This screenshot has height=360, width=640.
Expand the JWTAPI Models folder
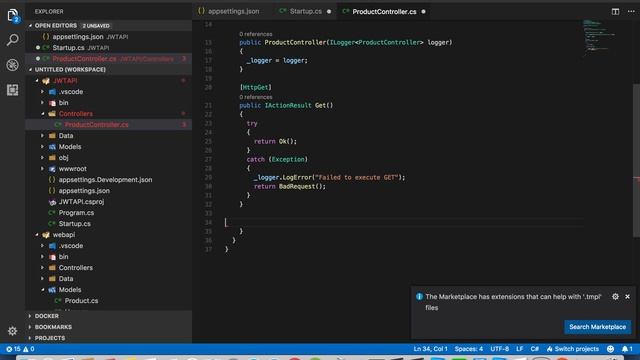click(x=42, y=147)
